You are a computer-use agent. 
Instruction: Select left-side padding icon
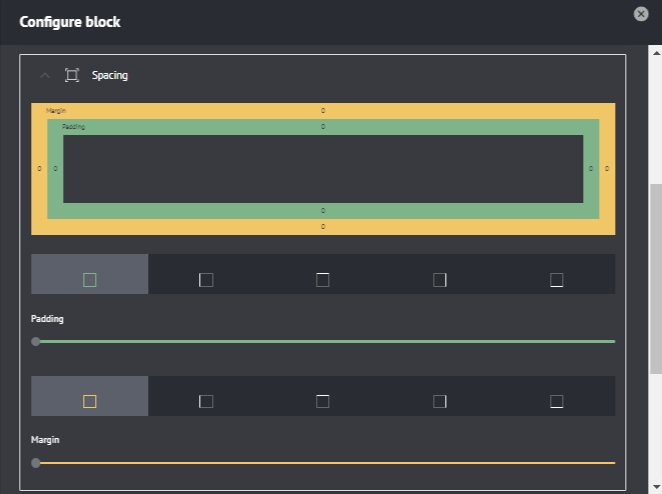(206, 280)
